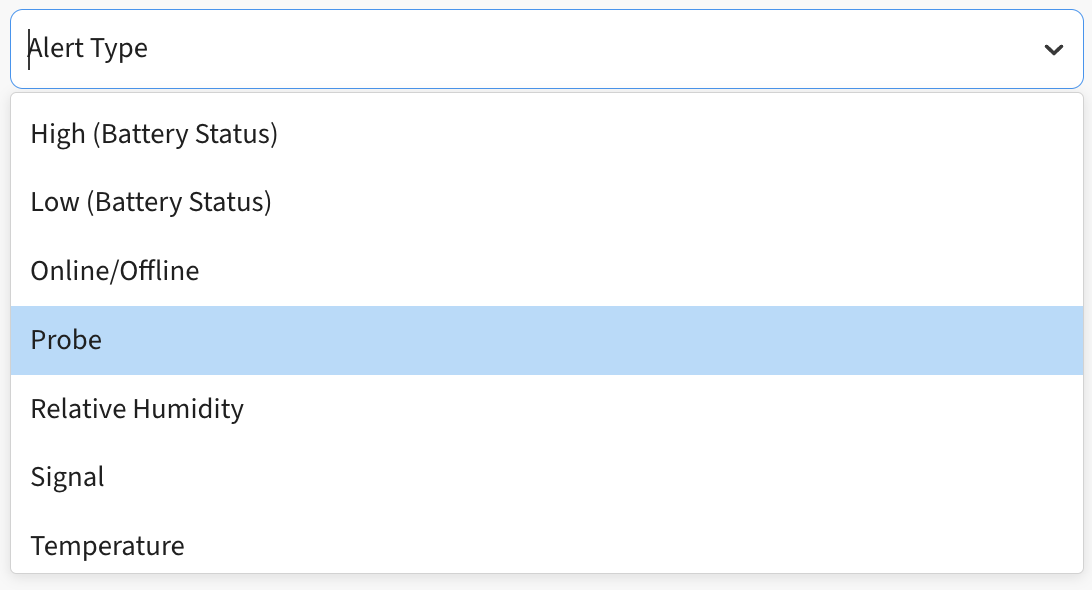Select the Low (Battery Status) option
1092x590 pixels.
point(151,202)
